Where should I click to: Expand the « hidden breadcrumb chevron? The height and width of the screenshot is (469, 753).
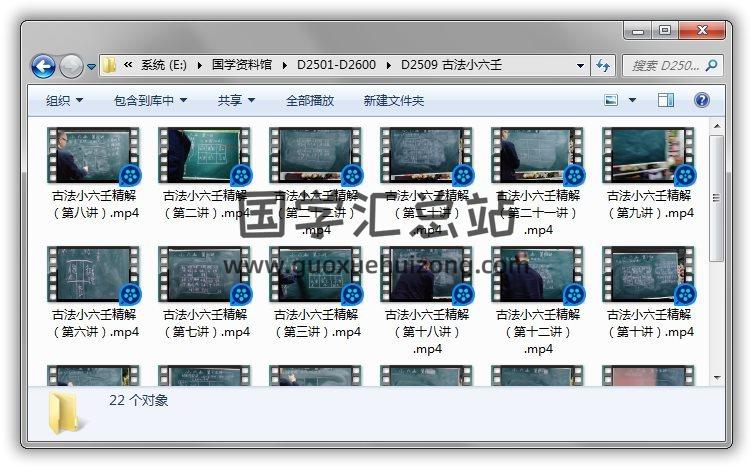click(x=128, y=65)
